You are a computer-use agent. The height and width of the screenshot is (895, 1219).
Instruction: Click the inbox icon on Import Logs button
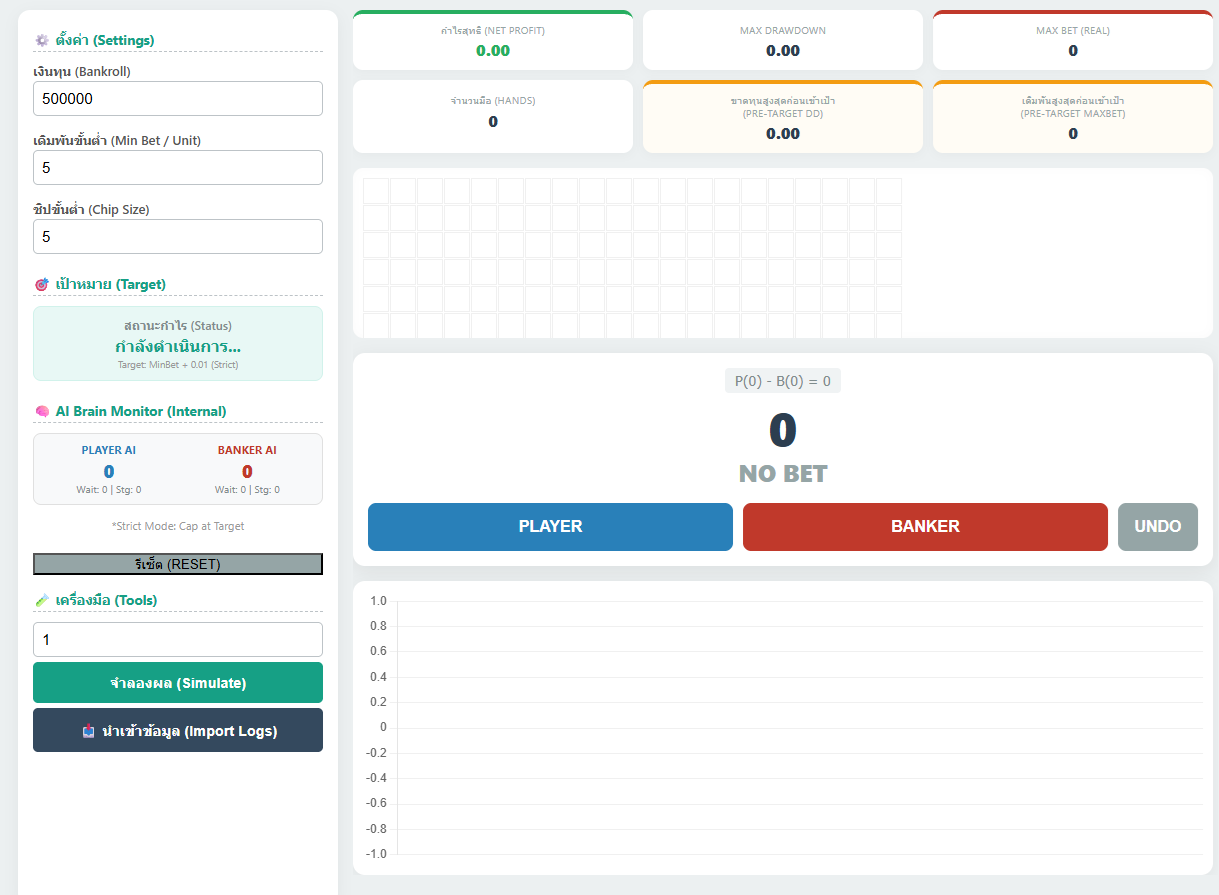[x=89, y=731]
